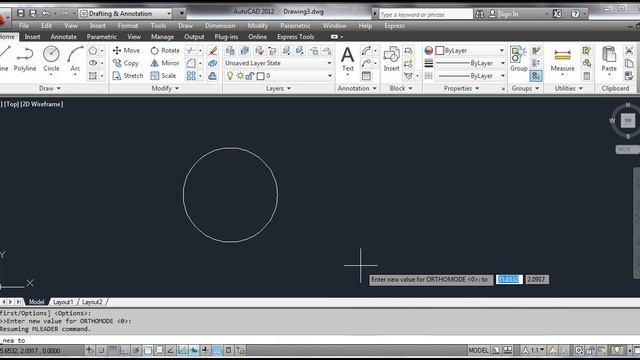Click the [2D Wireframe] visual style label
This screenshot has height=360, width=640.
click(x=42, y=104)
